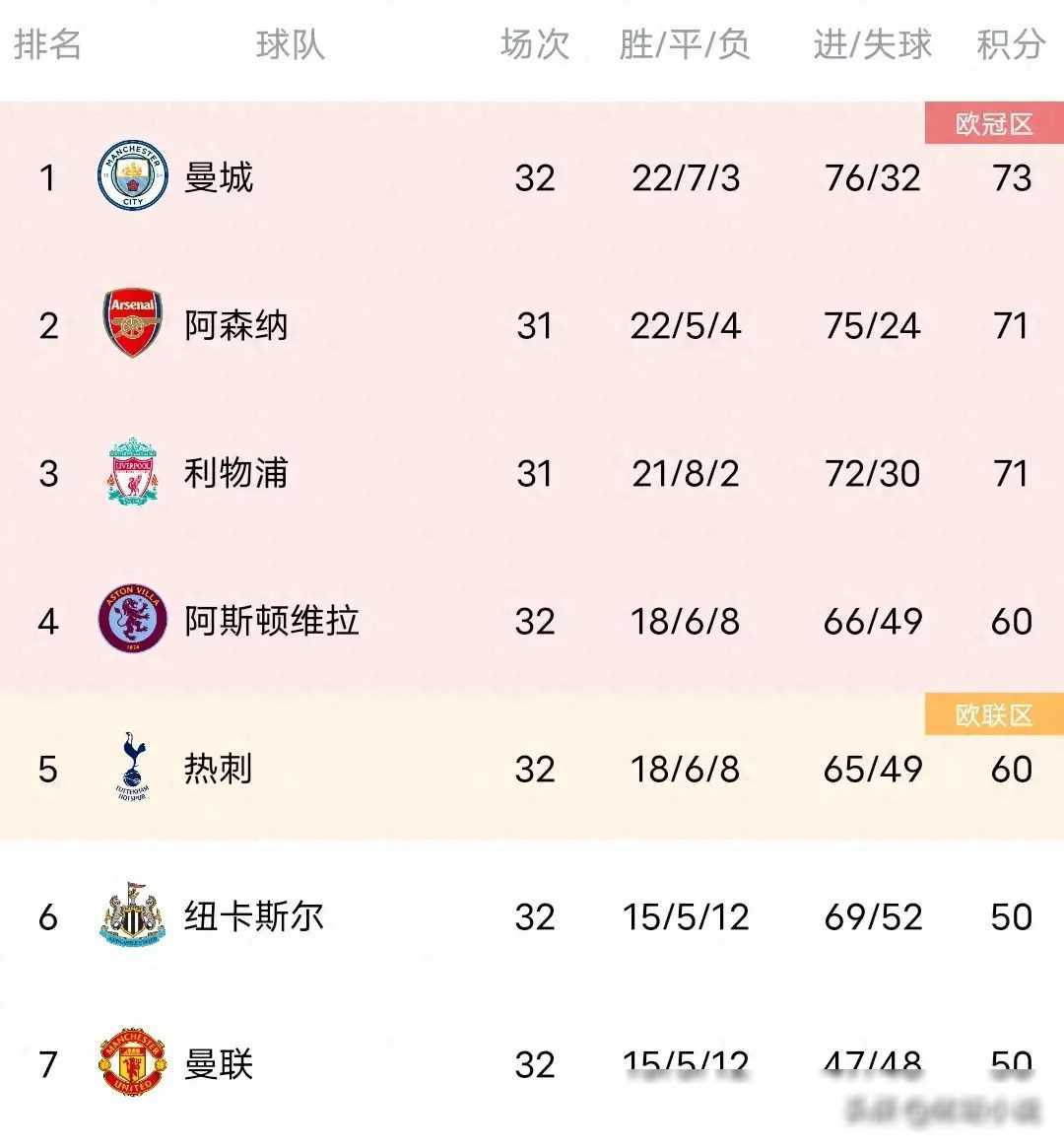Click rank number 4 in the table
This screenshot has height=1148, width=1064.
49,622
